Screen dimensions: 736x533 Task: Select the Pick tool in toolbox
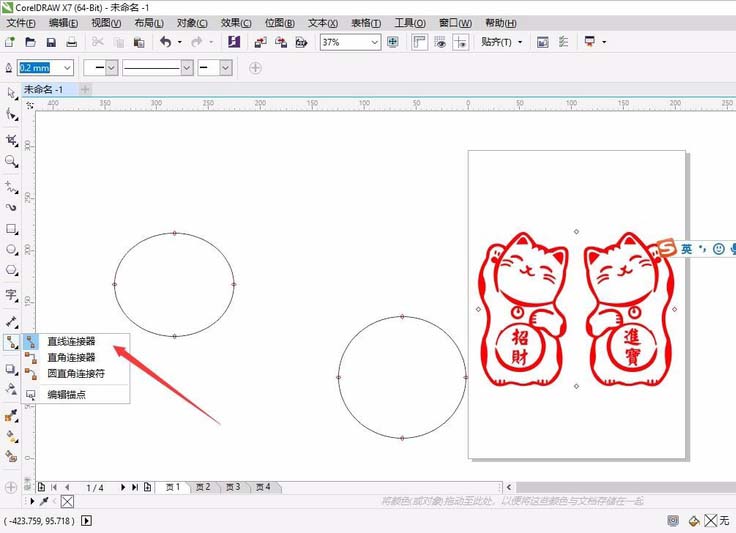click(11, 93)
